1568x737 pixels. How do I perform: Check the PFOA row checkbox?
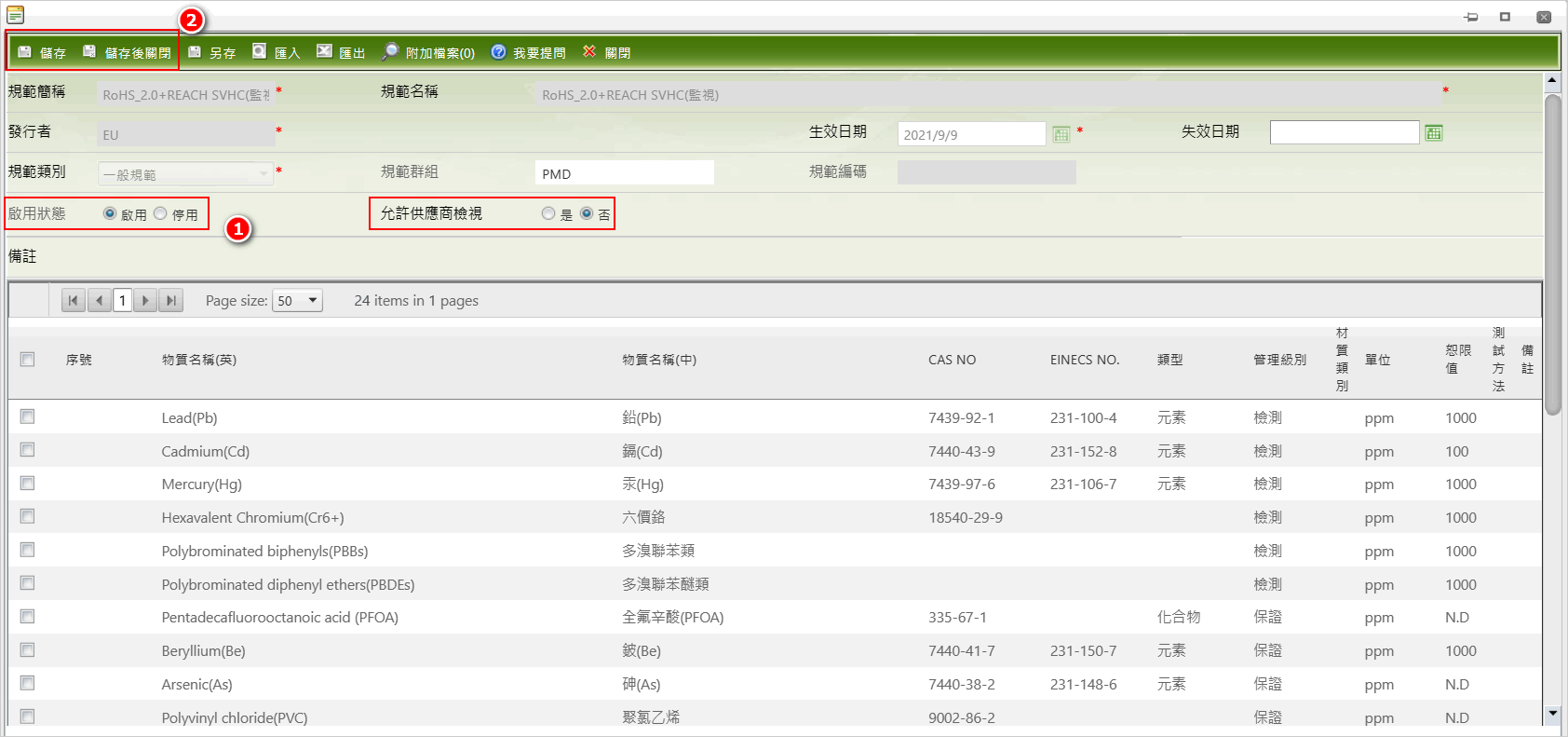point(28,617)
